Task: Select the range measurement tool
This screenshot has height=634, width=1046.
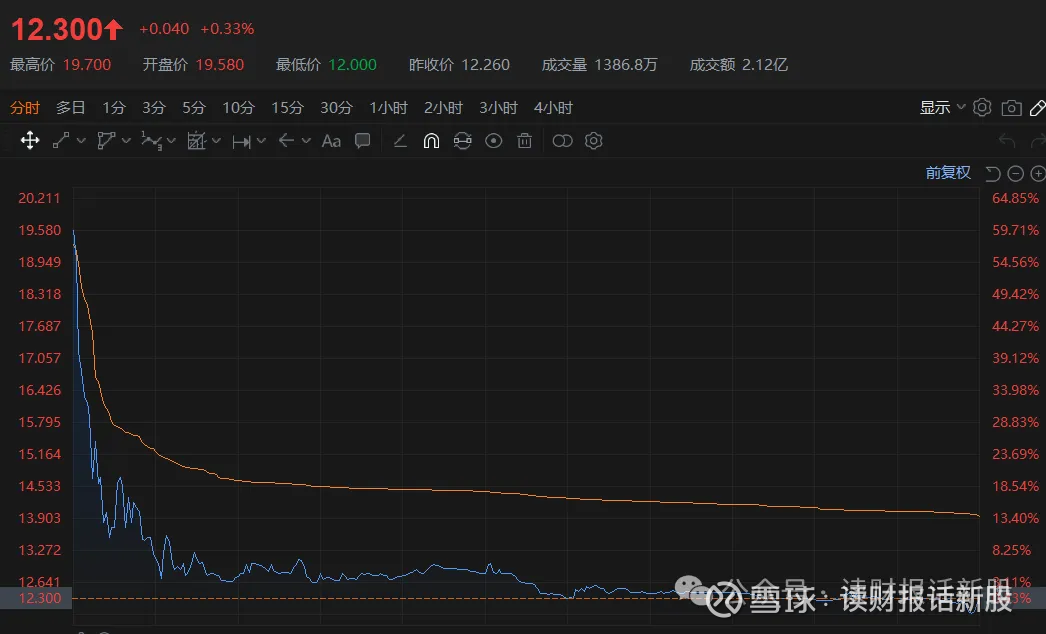Action: click(241, 141)
